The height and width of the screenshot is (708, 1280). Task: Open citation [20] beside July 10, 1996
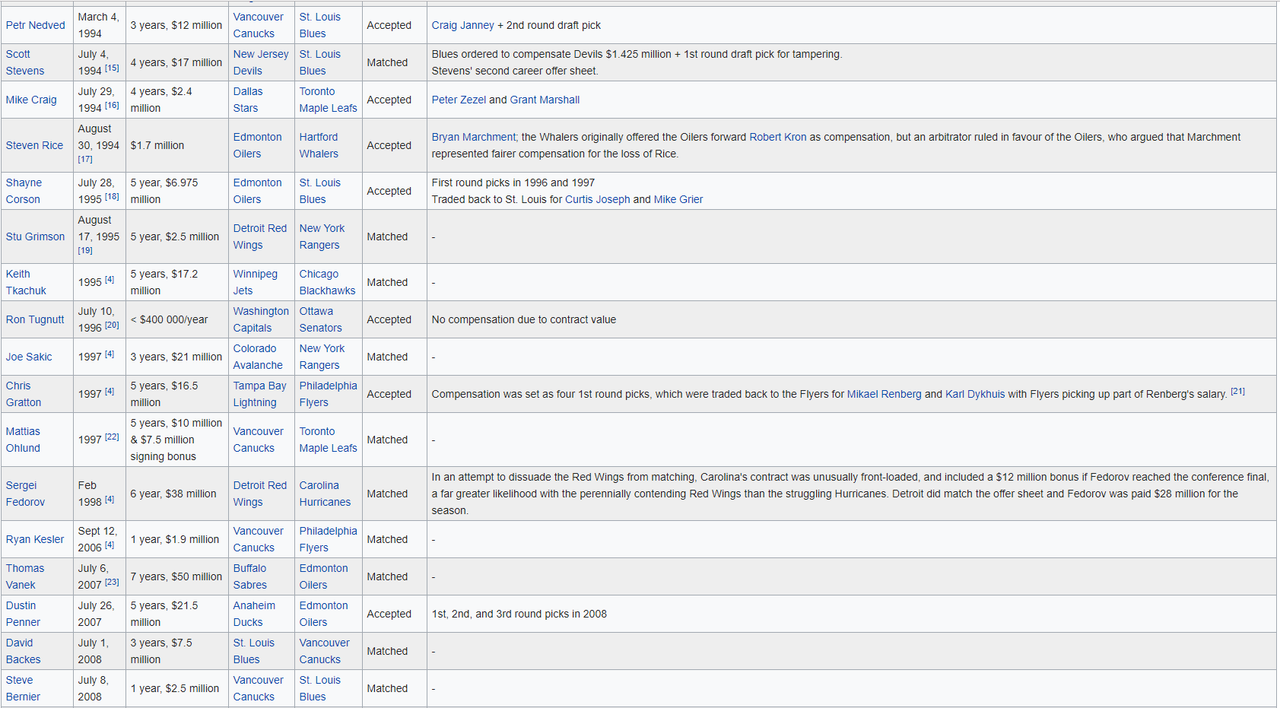click(112, 325)
